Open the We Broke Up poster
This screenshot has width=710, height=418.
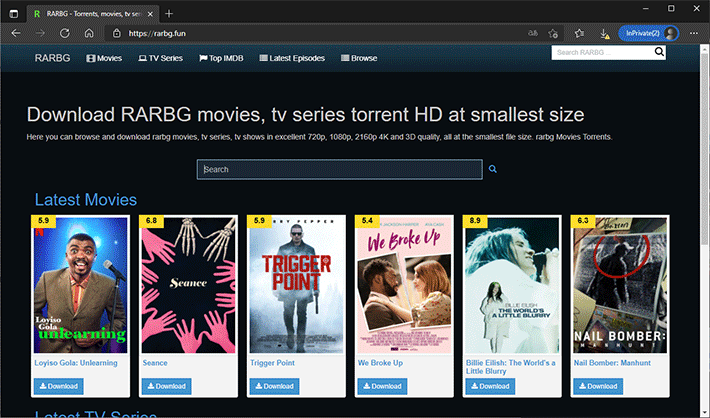[x=404, y=285]
